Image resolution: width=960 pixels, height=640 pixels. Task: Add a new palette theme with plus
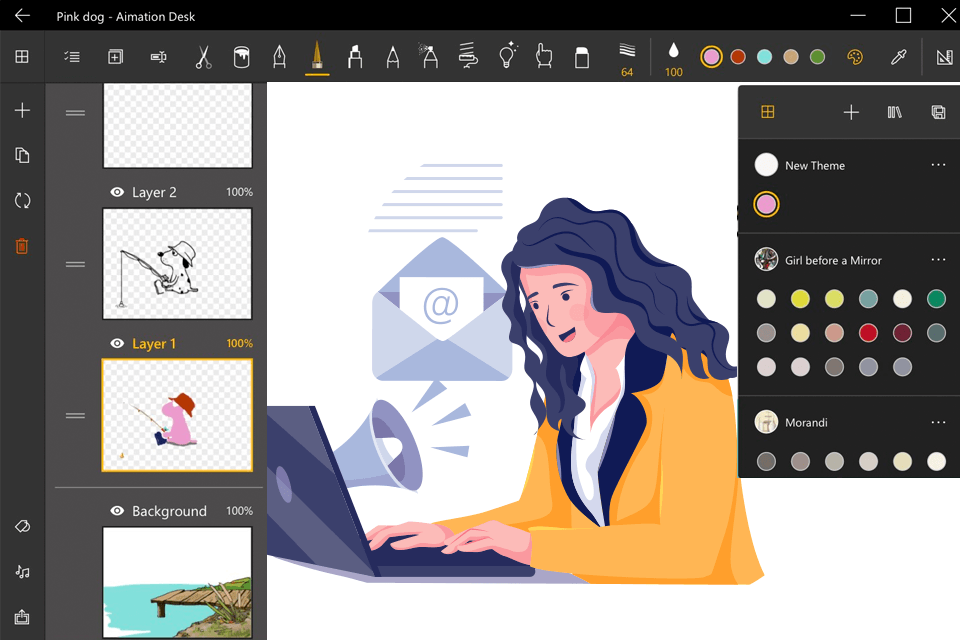[851, 112]
